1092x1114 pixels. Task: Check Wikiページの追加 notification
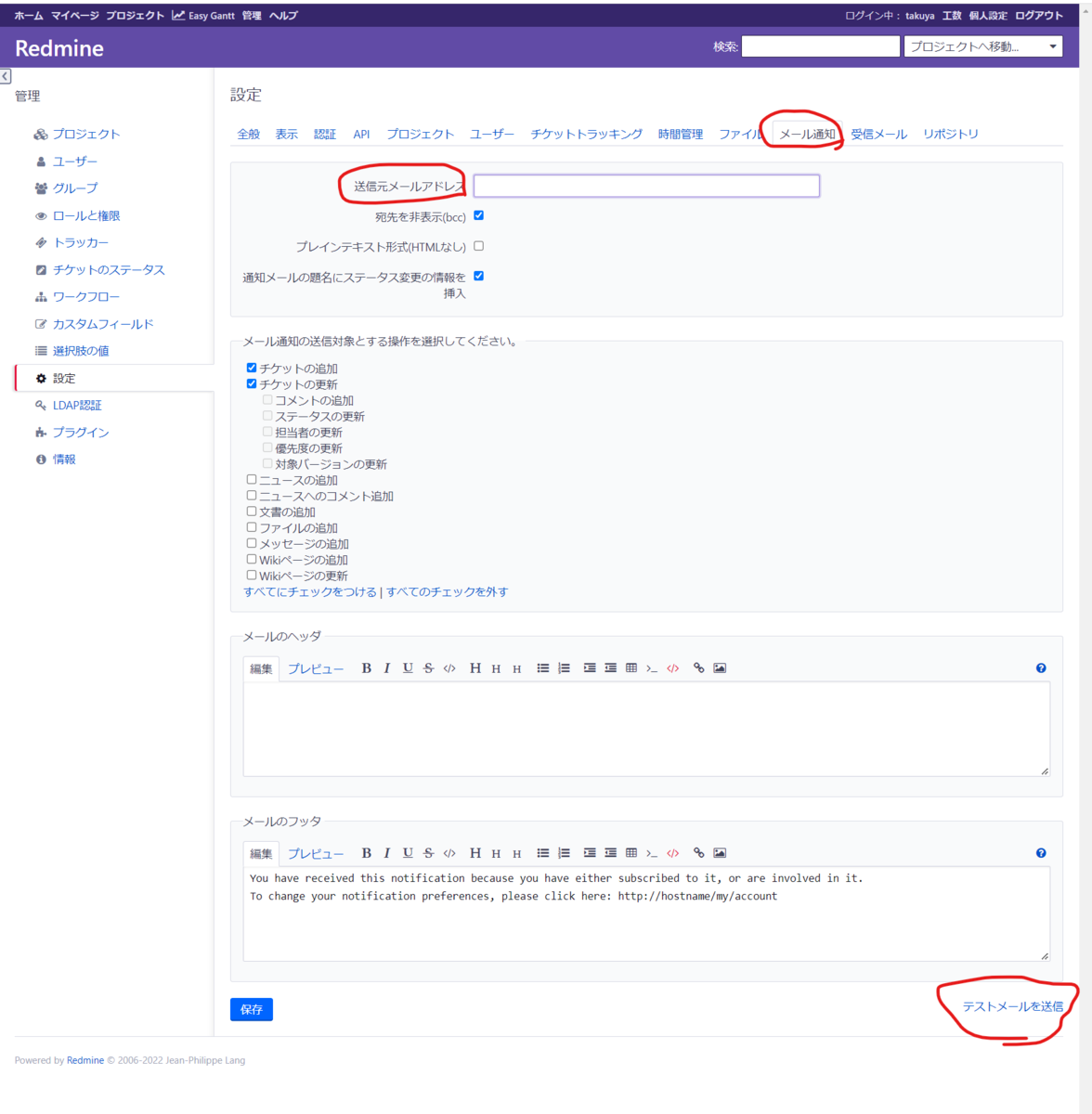(x=252, y=560)
